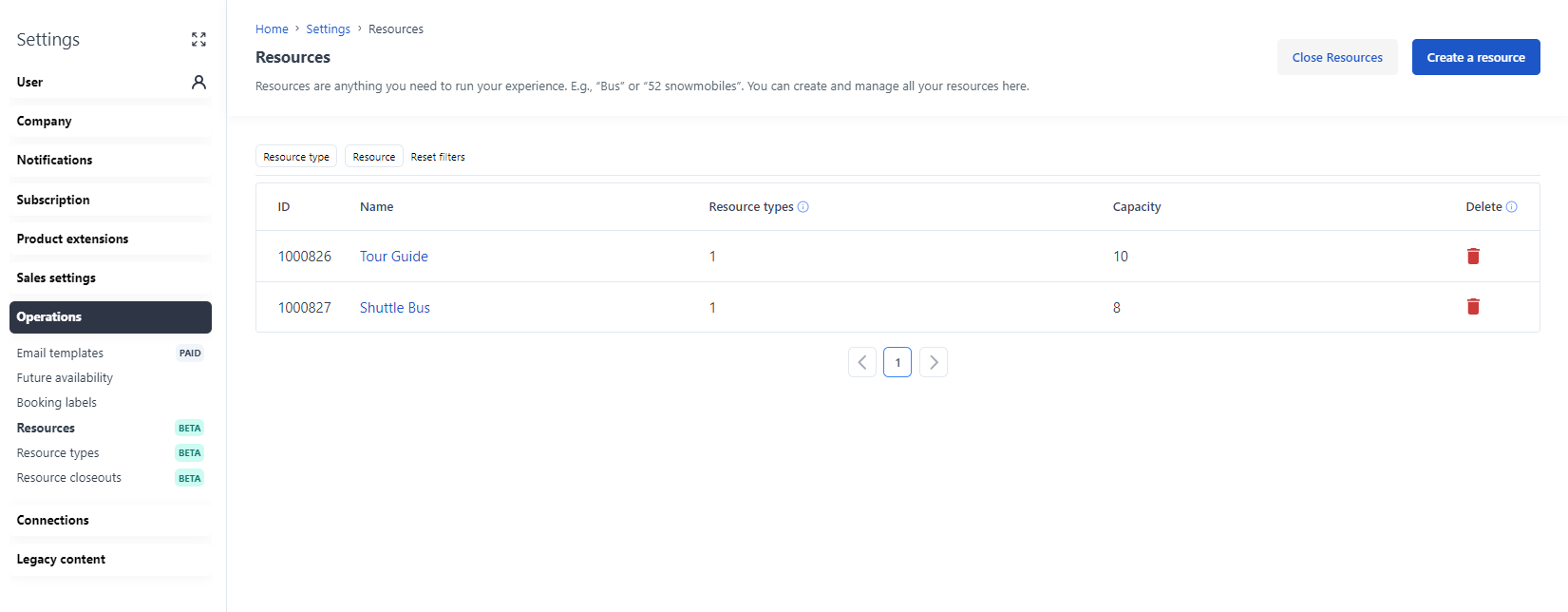Select Email templates menu item

point(60,354)
